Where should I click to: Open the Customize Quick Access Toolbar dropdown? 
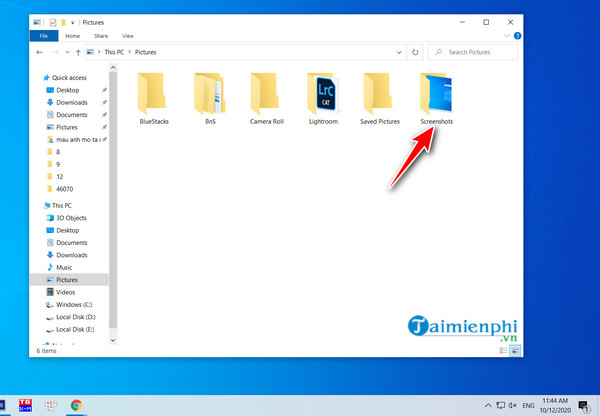(x=72, y=23)
